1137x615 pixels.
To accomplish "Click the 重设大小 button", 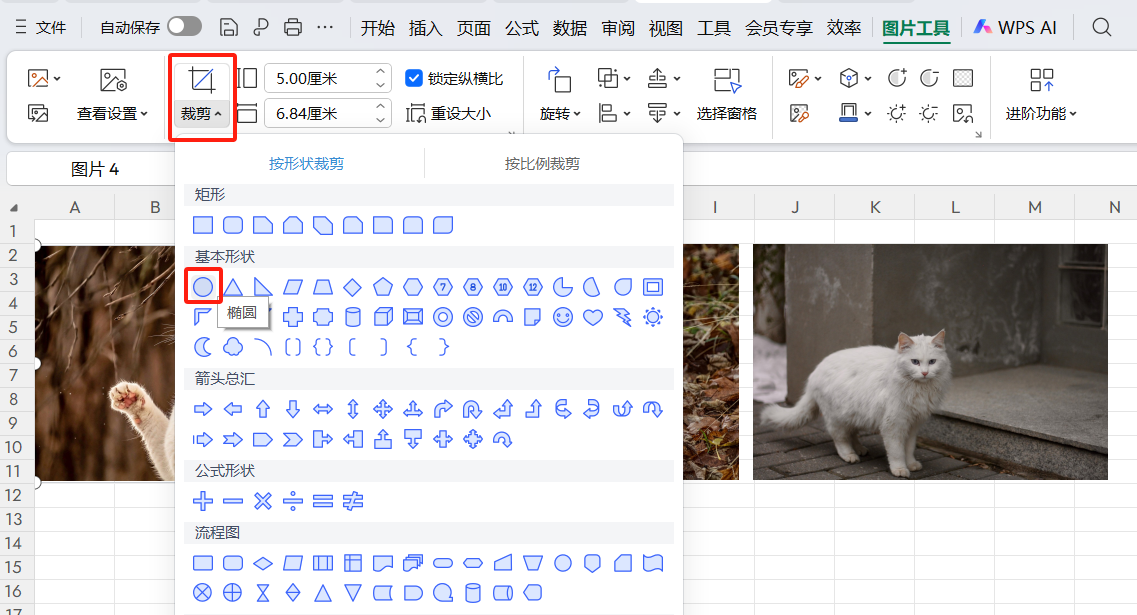I will tap(449, 114).
